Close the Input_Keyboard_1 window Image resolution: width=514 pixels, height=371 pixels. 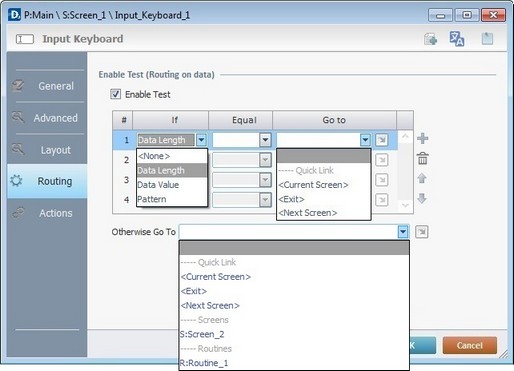click(x=494, y=15)
